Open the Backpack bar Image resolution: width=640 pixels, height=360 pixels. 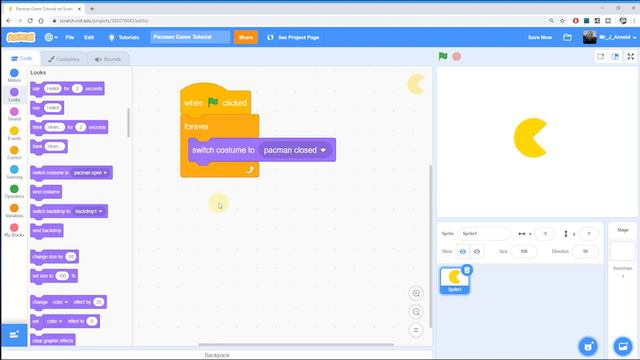click(217, 355)
